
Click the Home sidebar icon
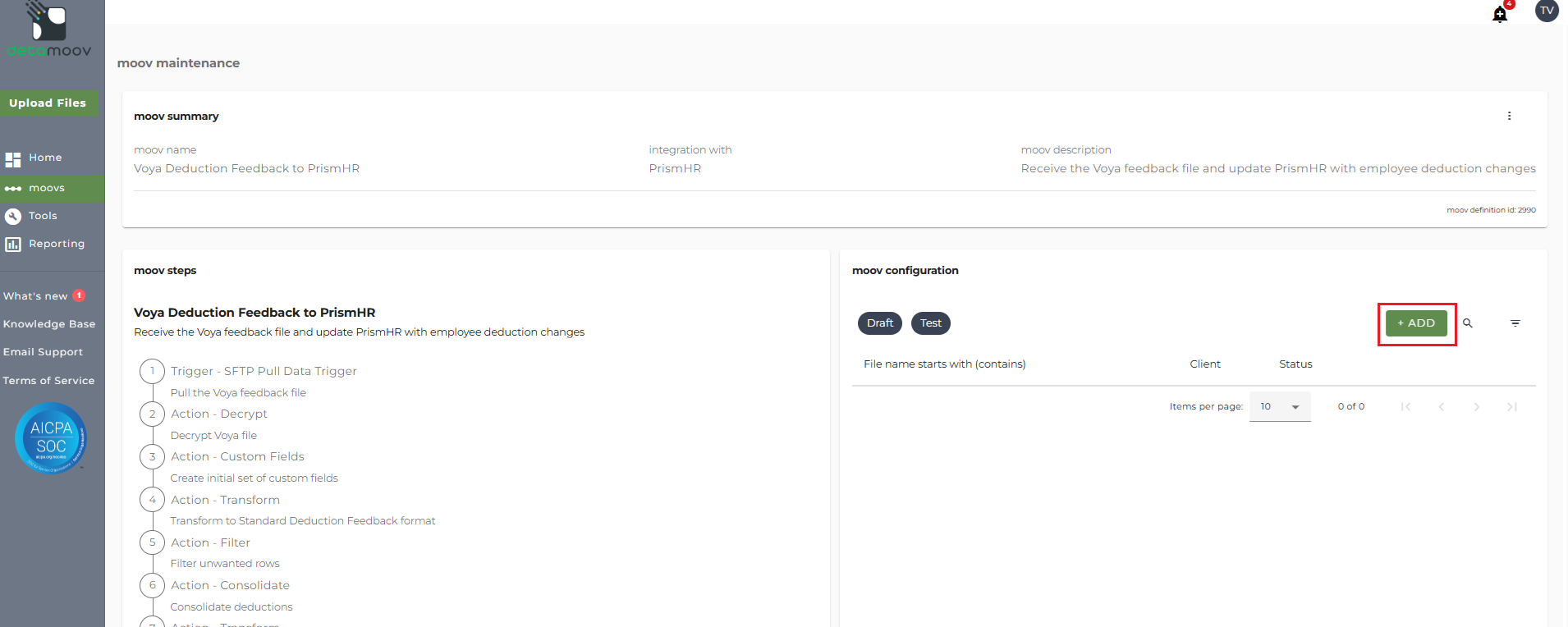point(13,159)
